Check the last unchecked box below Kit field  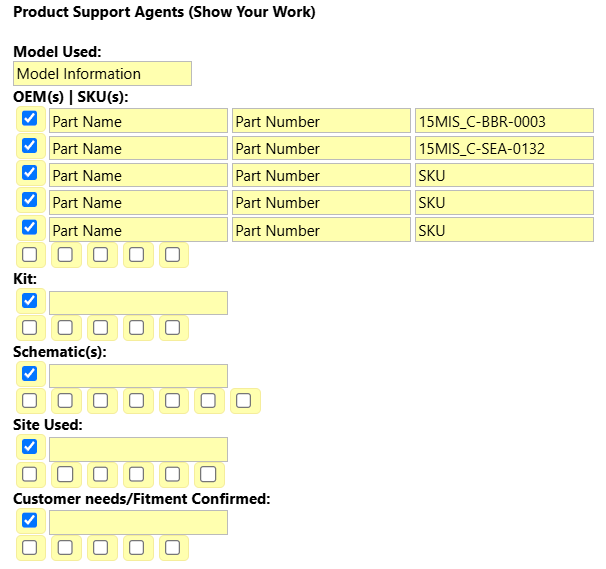[172, 327]
